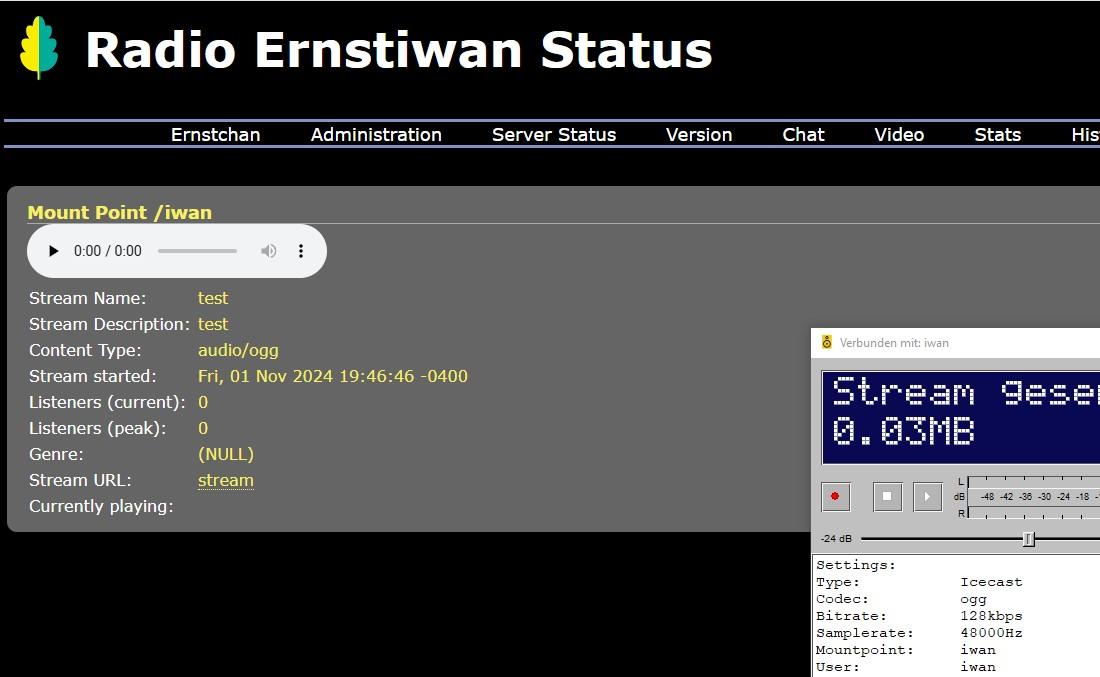1100x677 pixels.
Task: Click the '0:00 / 0:00' time display
Action: pyautogui.click(x=107, y=251)
